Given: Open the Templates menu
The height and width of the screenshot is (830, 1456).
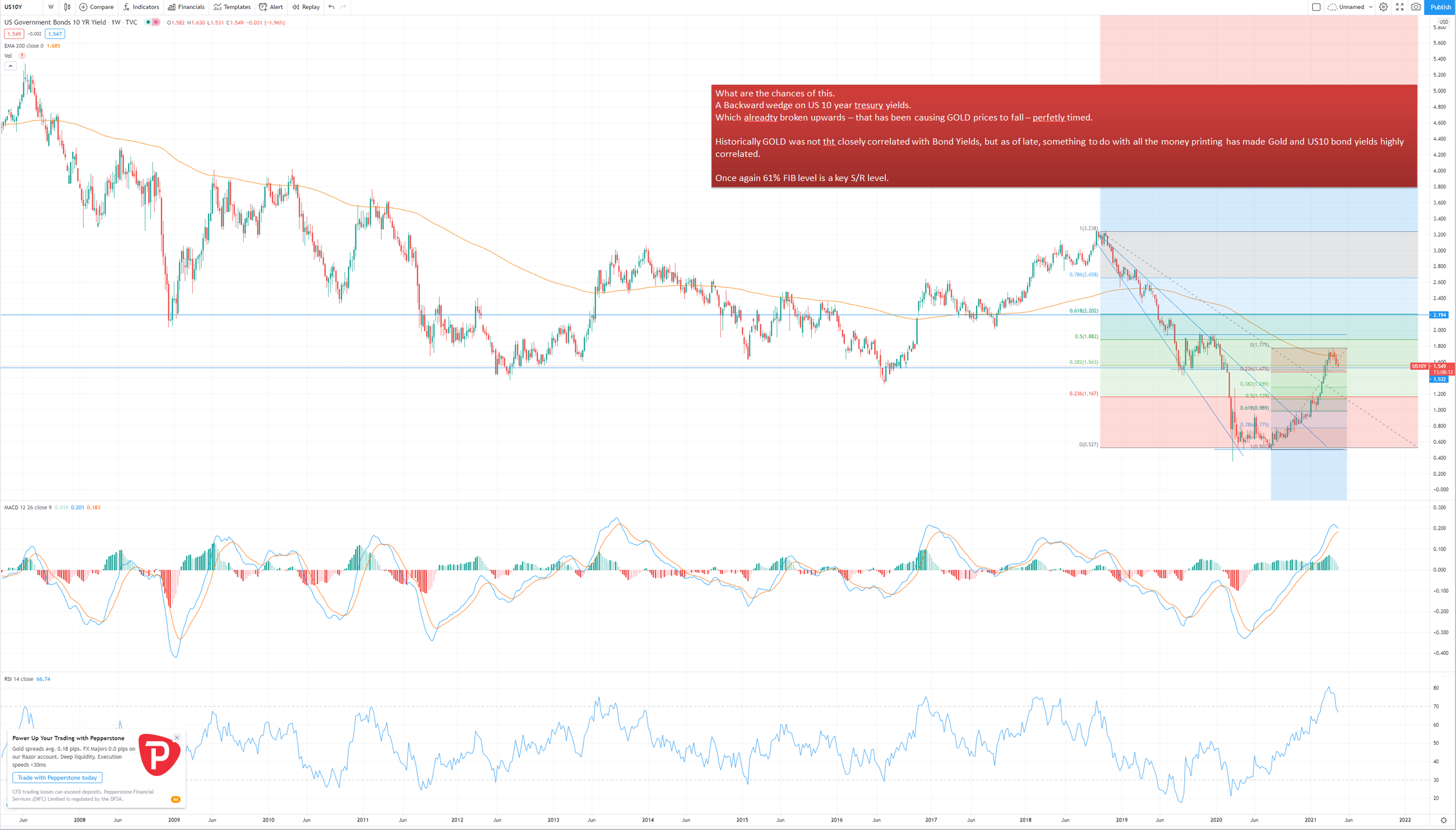Looking at the screenshot, I should click(x=232, y=7).
